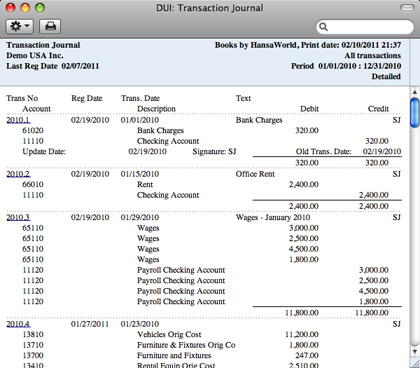Click the blue vertical scroll thumb
420x368 pixels.
pos(415,113)
